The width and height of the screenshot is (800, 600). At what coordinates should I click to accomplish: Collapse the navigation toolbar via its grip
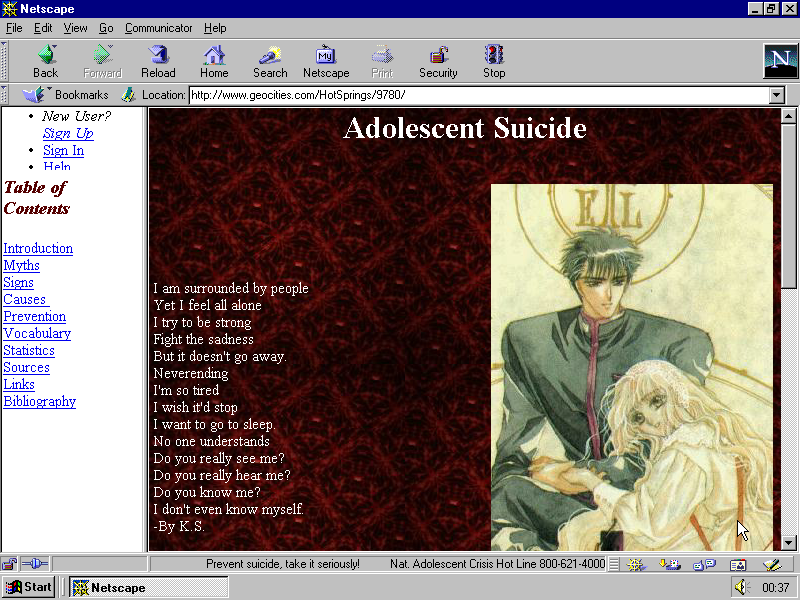pyautogui.click(x=4, y=61)
